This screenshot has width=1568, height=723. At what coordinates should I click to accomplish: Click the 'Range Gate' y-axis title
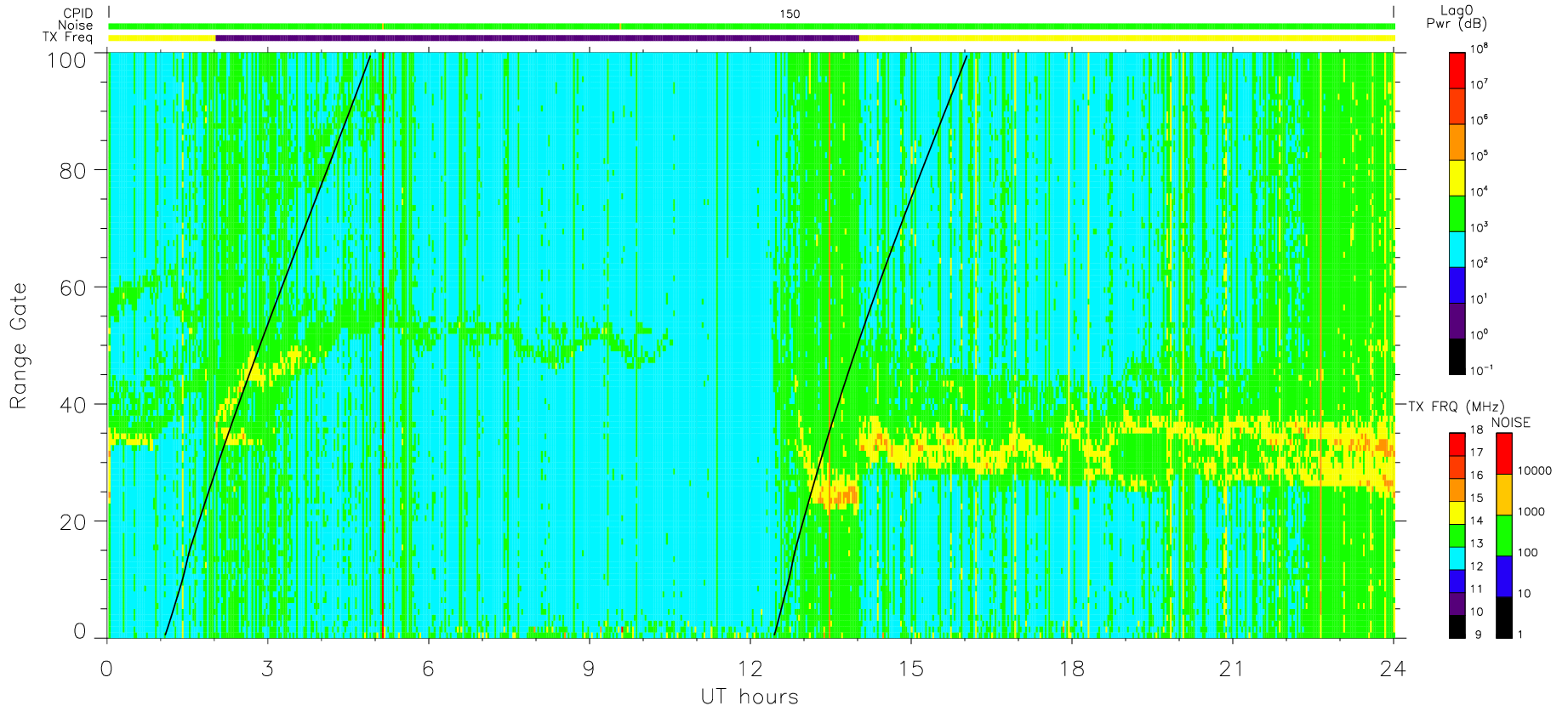click(19, 346)
